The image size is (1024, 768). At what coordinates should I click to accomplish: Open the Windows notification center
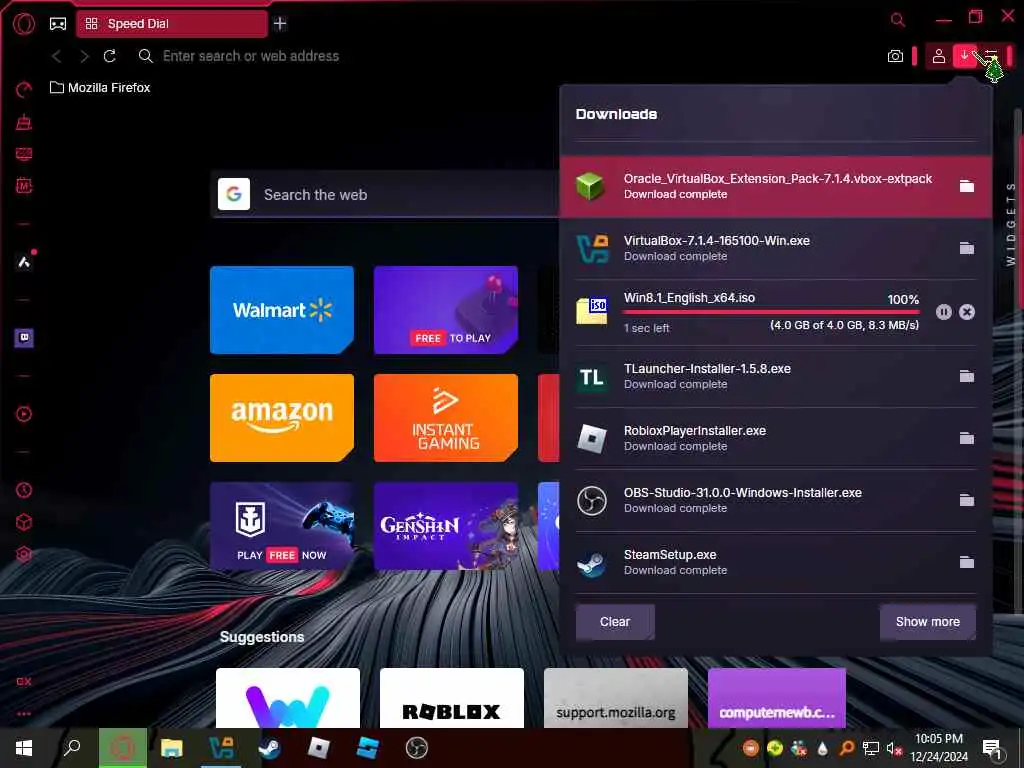pyautogui.click(x=991, y=748)
